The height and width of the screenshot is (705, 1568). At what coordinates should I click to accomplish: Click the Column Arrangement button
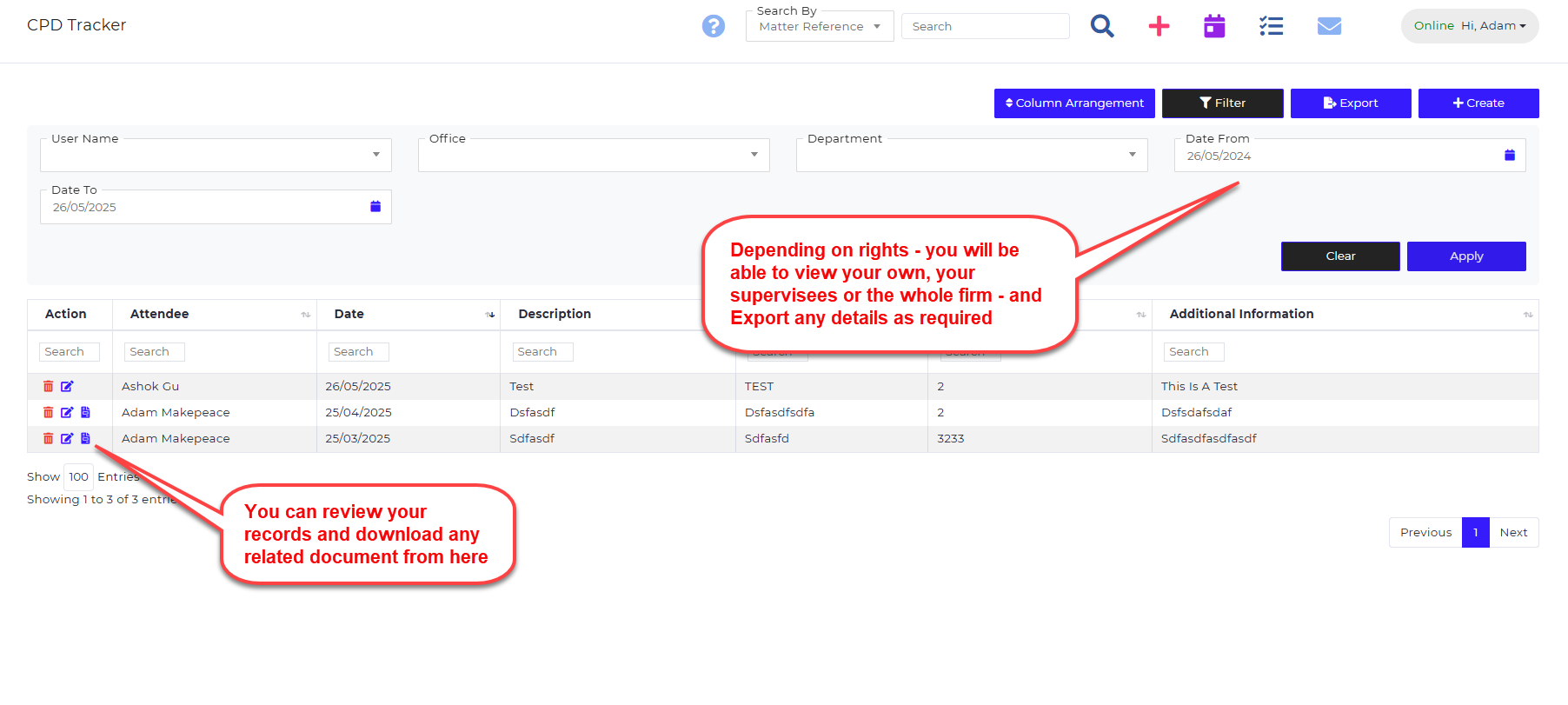1074,103
